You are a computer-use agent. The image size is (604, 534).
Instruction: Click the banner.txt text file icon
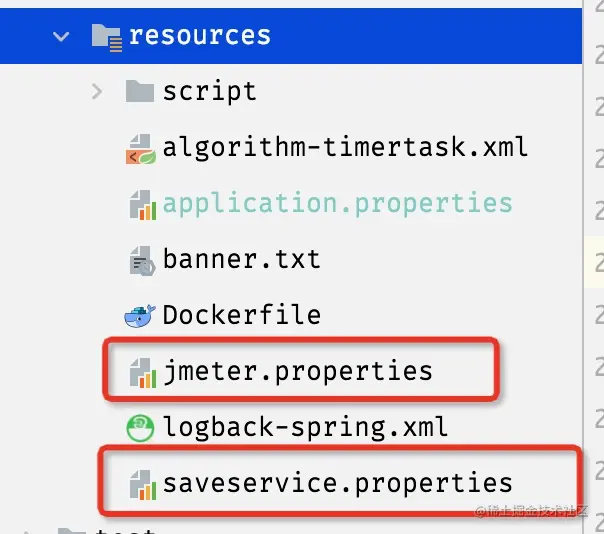[x=142, y=261]
